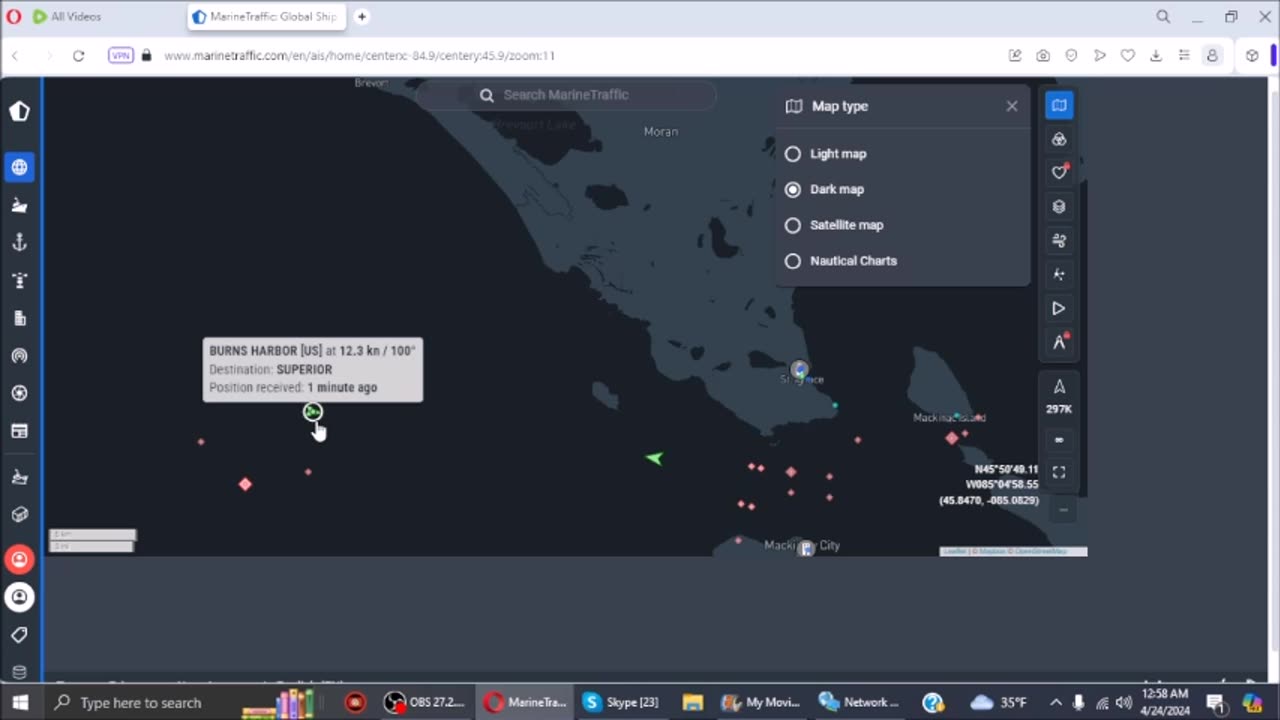
Task: Select the Live Map globe icon
Action: [20, 167]
